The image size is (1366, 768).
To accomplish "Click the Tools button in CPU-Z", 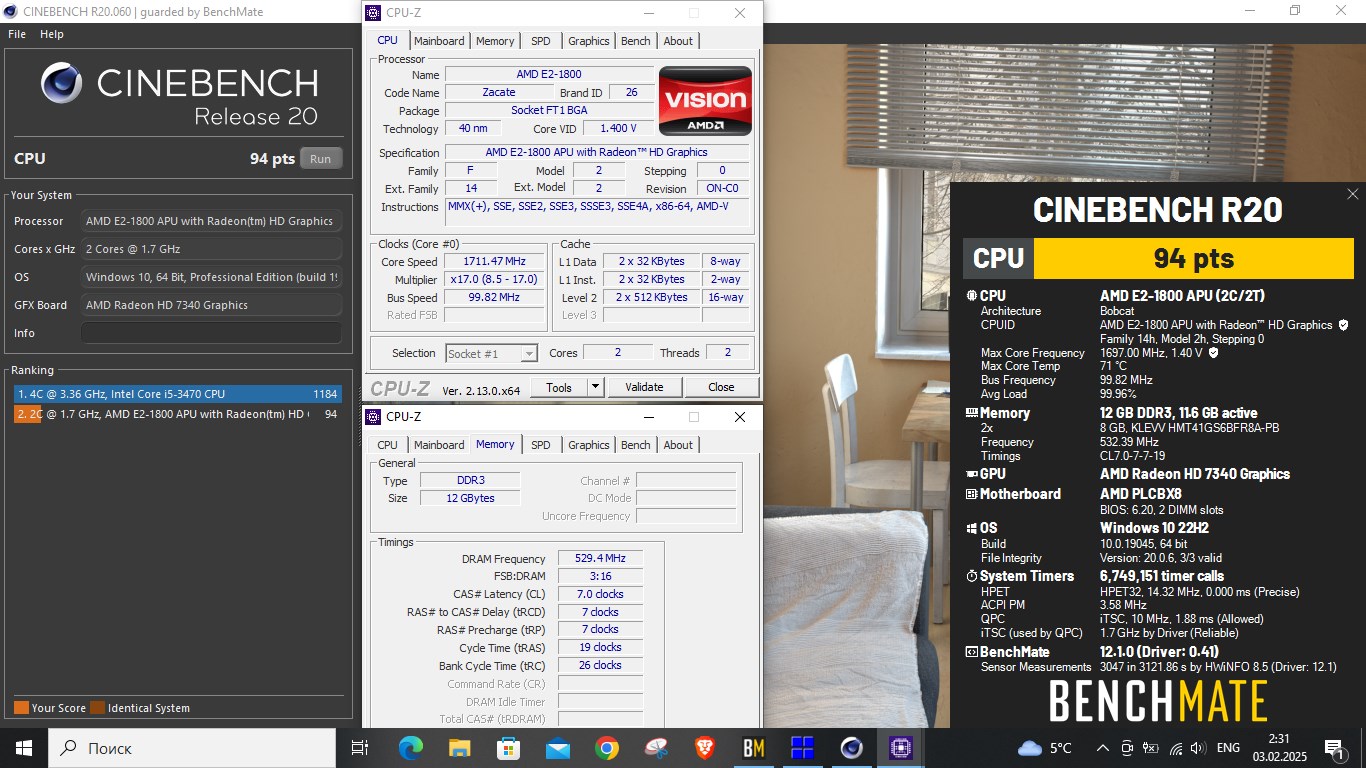I will pyautogui.click(x=558, y=387).
